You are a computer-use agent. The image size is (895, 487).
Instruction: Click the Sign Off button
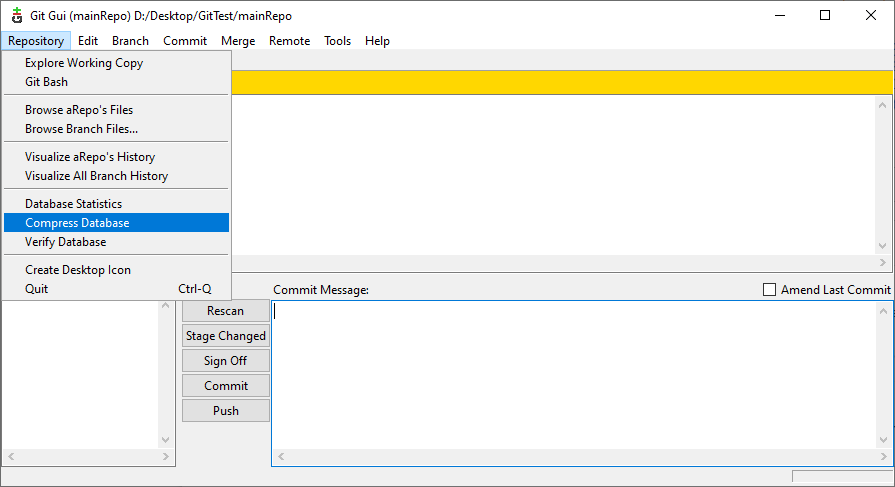pos(225,361)
